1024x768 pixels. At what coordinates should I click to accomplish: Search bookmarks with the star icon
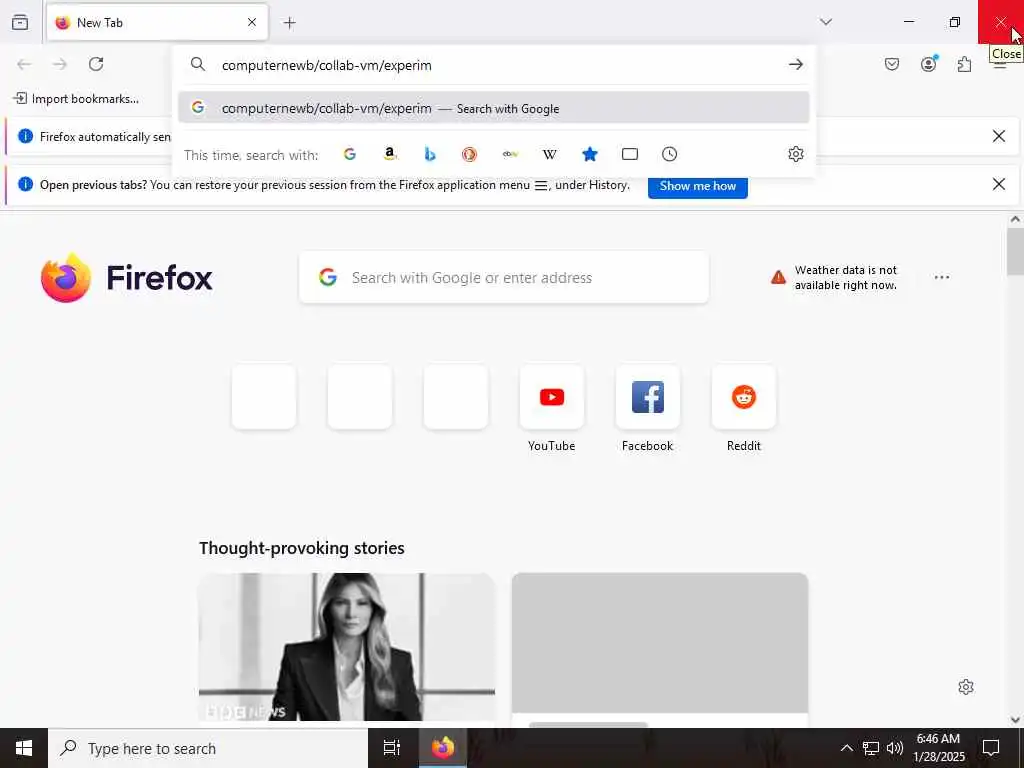(x=590, y=154)
